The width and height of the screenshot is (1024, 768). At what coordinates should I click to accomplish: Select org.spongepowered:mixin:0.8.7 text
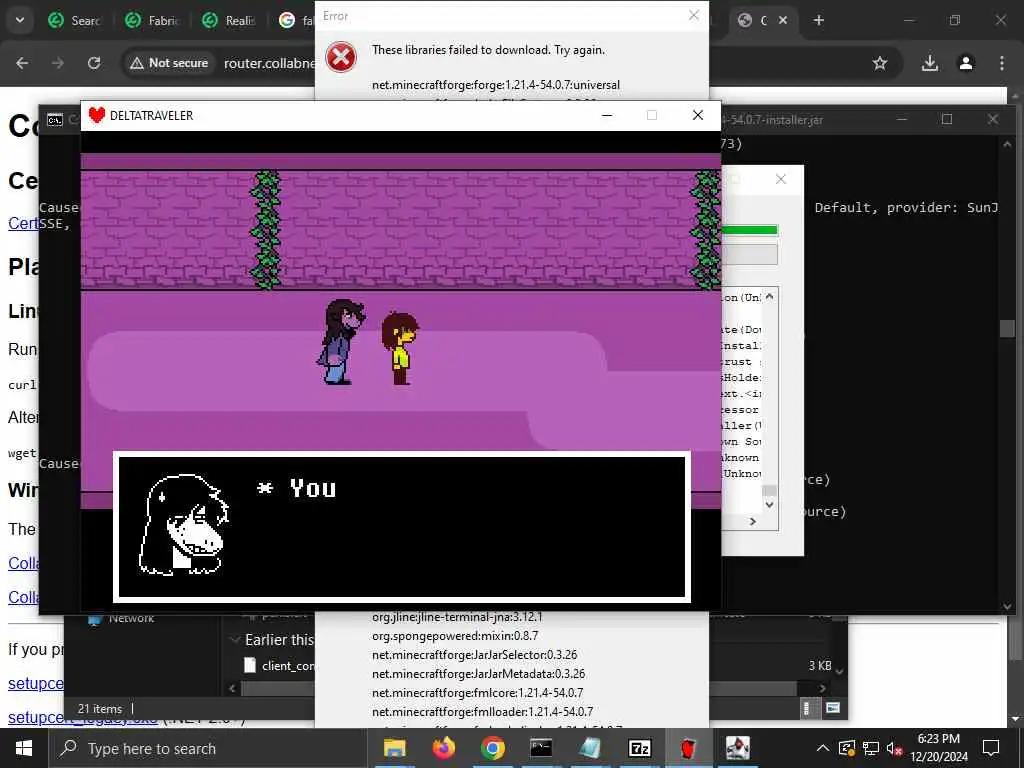coord(455,635)
